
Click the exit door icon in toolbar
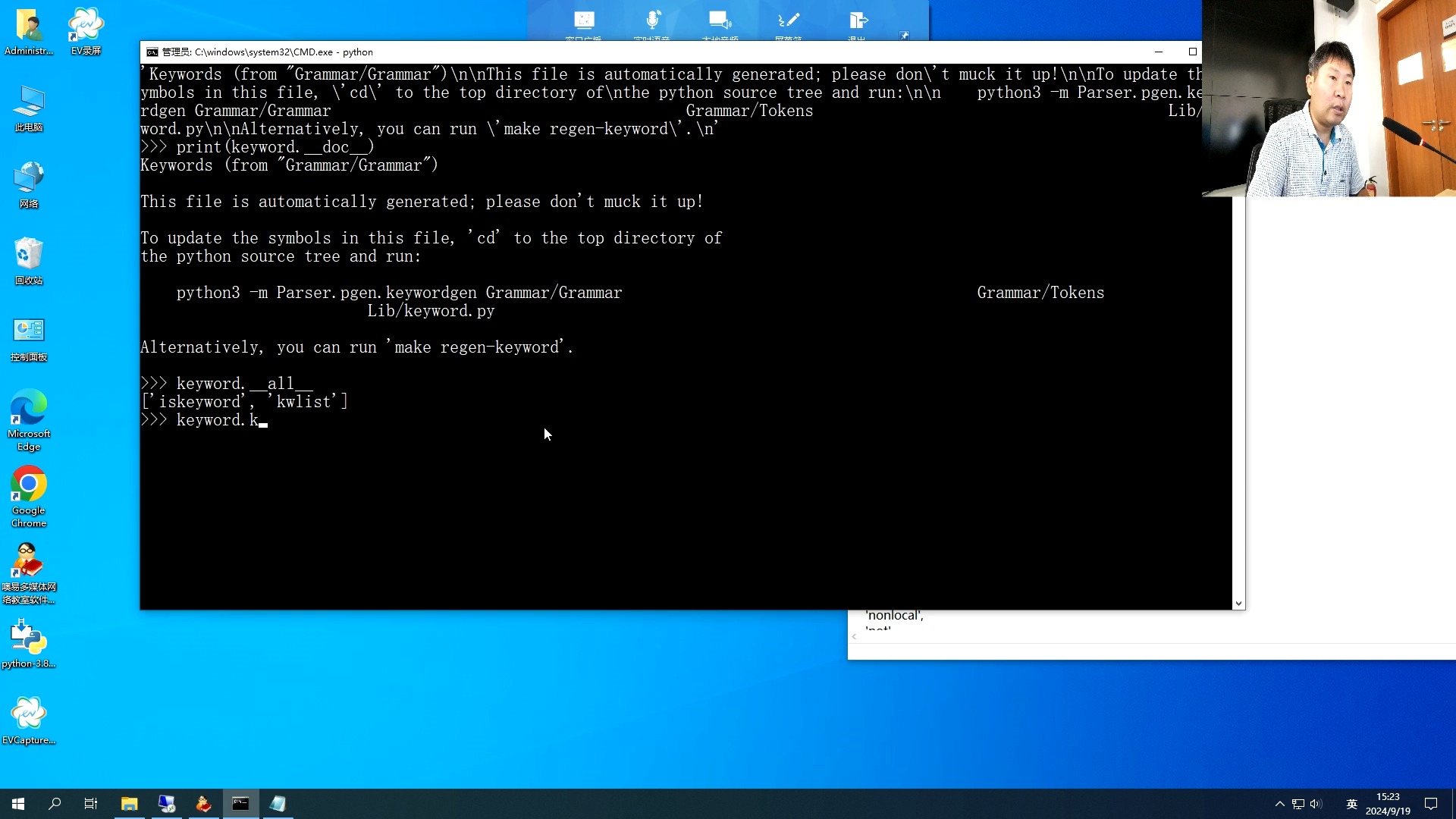858,20
